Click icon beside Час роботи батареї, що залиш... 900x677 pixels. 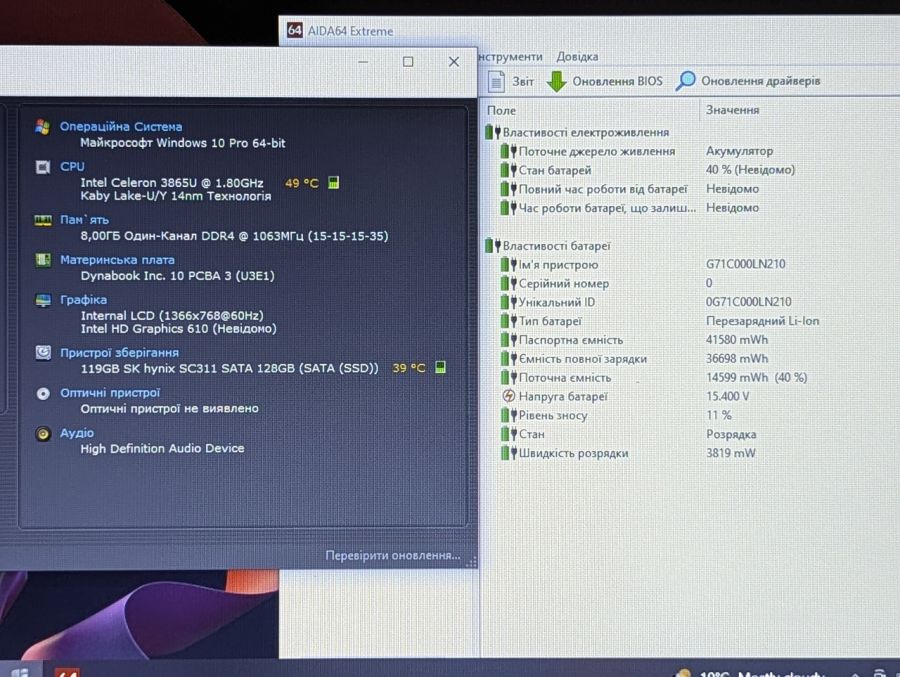pyautogui.click(x=508, y=208)
